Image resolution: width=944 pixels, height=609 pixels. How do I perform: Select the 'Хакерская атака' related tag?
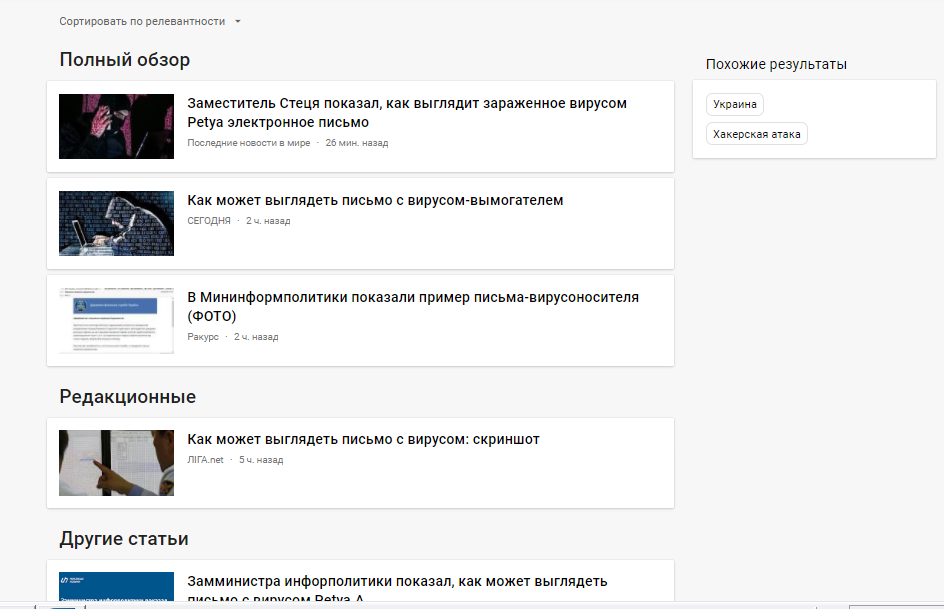click(x=757, y=134)
